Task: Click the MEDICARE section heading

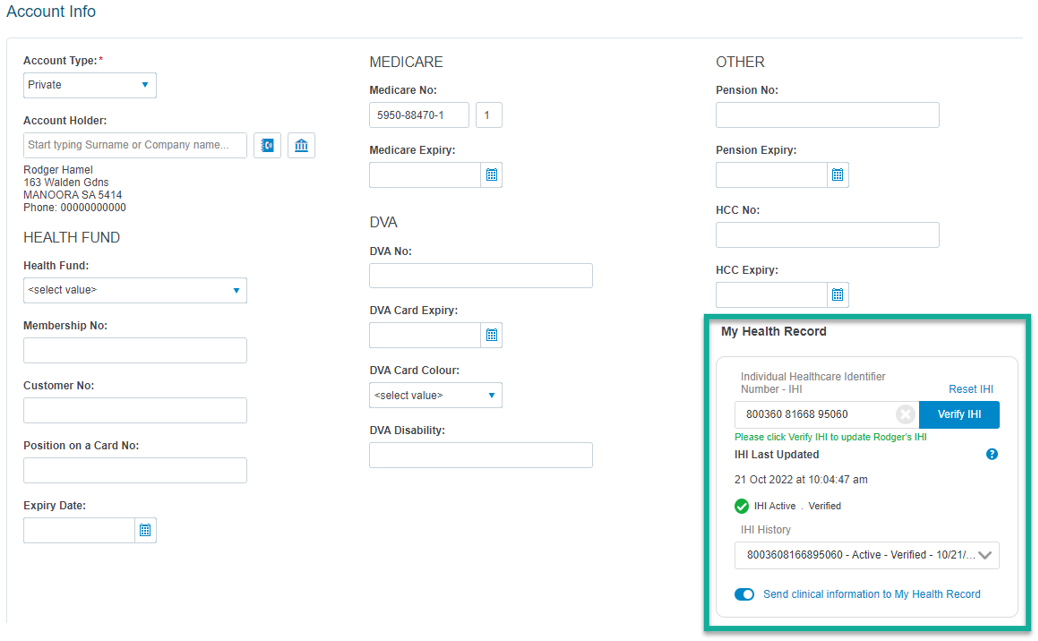Action: 406,62
